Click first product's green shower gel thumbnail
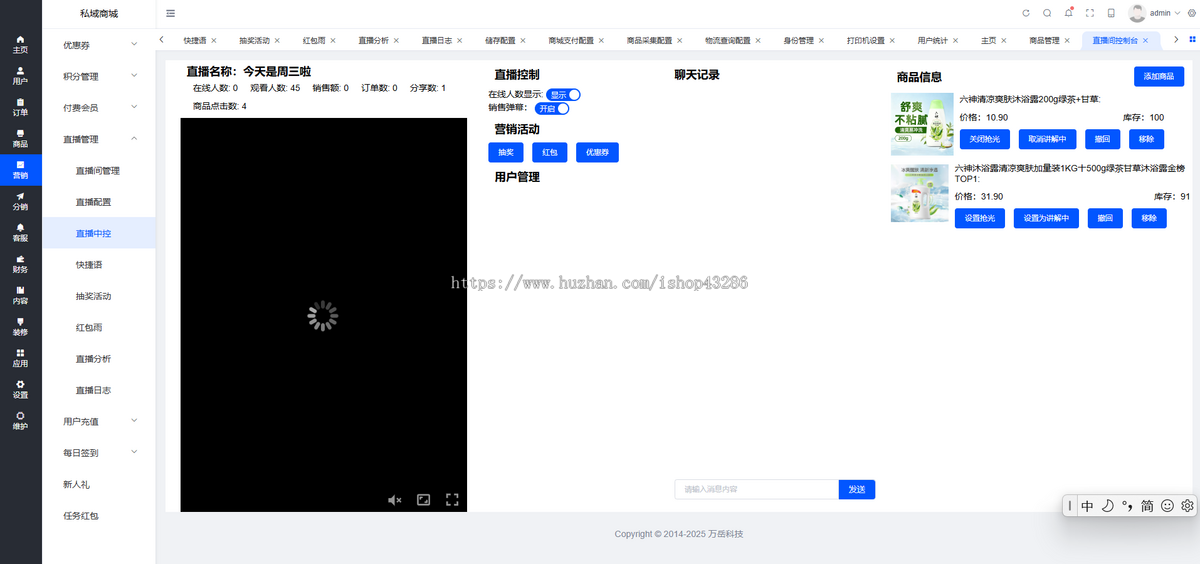This screenshot has width=1200, height=564. point(922,124)
